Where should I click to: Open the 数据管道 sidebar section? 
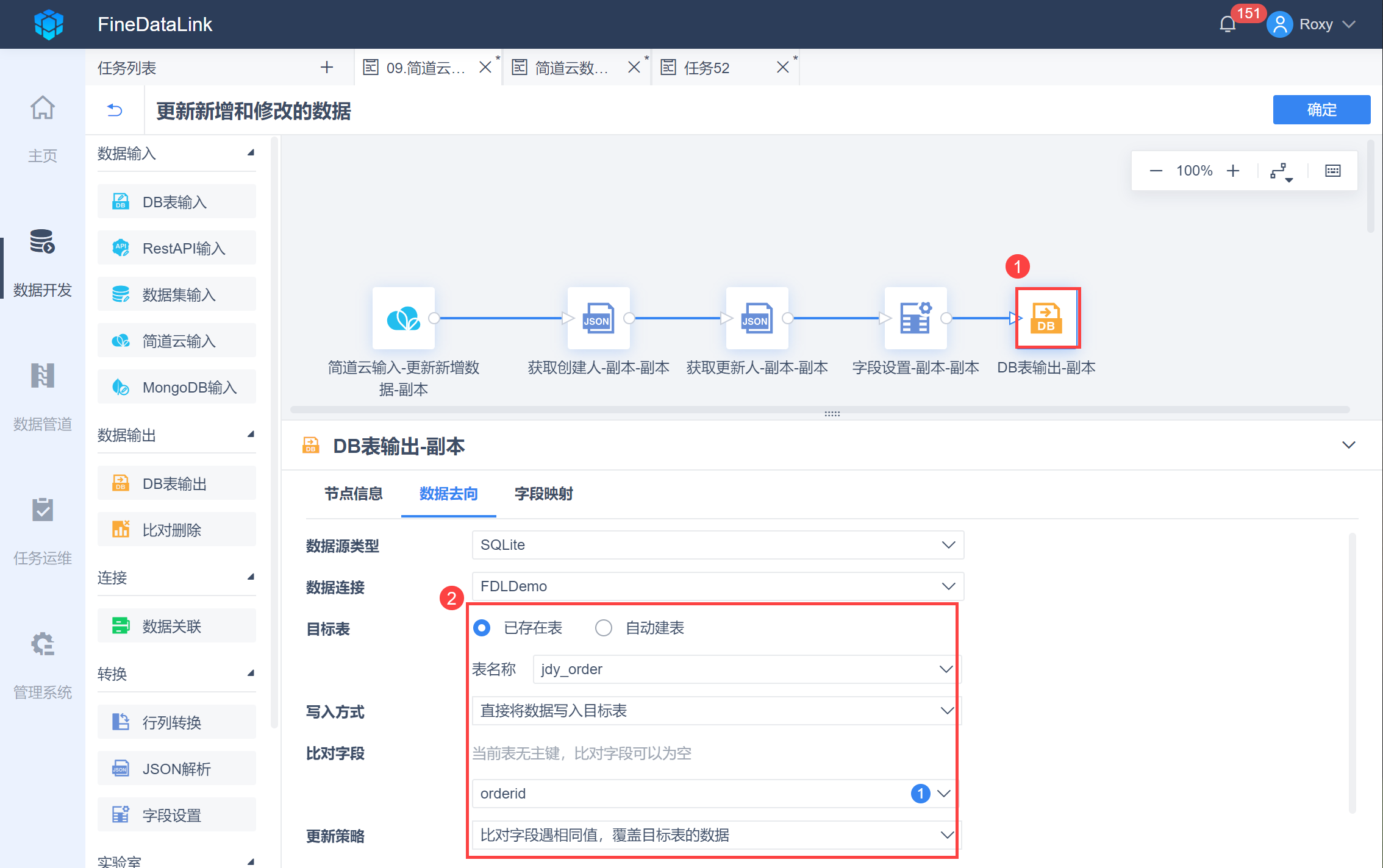(43, 397)
